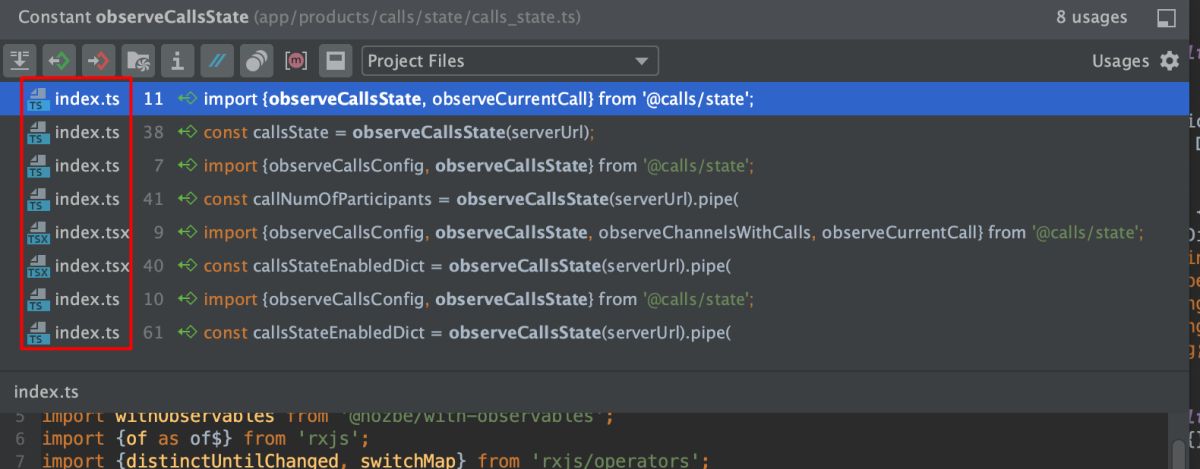Select usage "const callNumOfParticipants = observeCallsState"
Viewport: 1200px width, 469px height.
(x=592, y=199)
